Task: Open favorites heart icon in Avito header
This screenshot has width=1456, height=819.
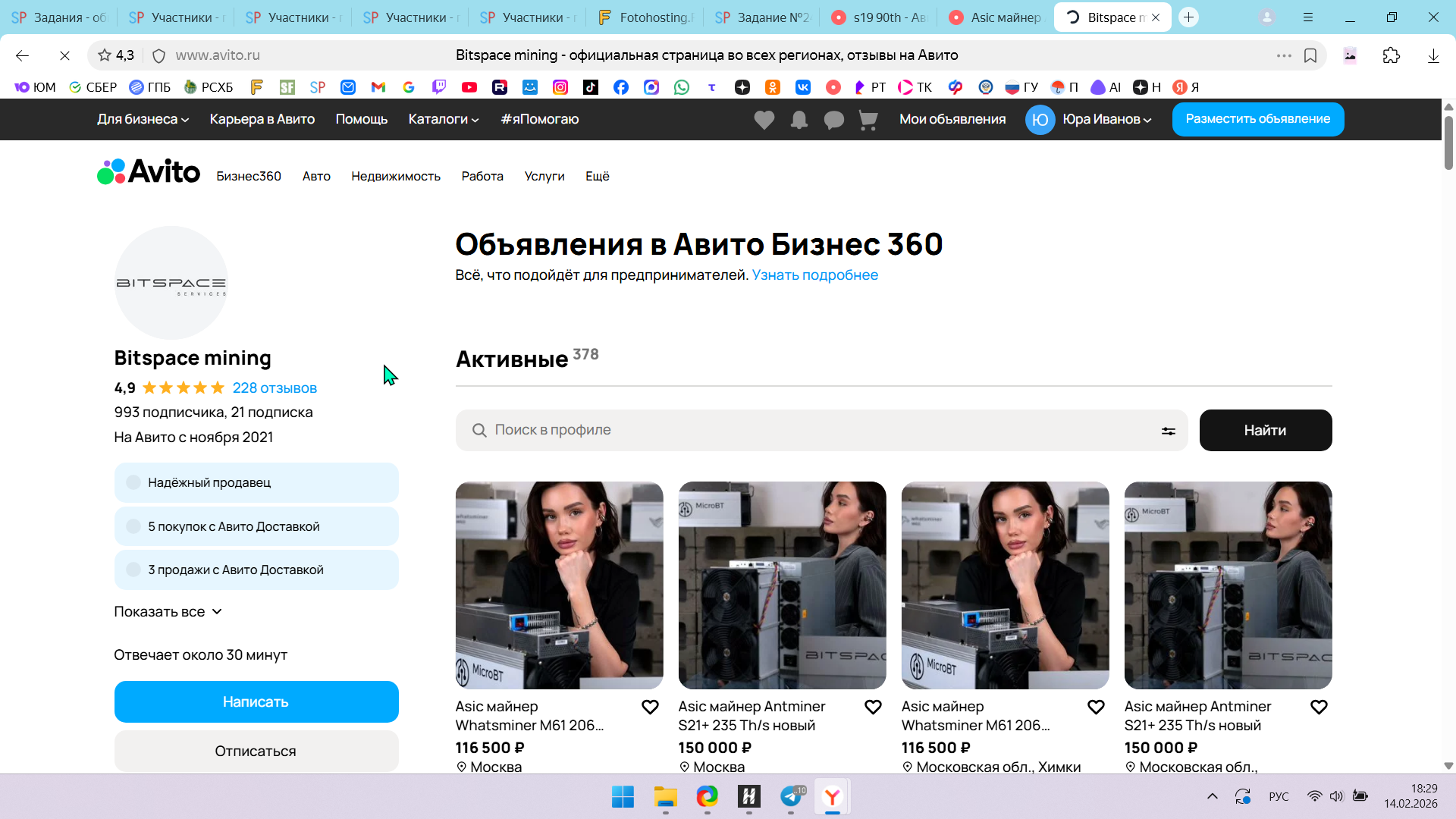Action: tap(764, 120)
